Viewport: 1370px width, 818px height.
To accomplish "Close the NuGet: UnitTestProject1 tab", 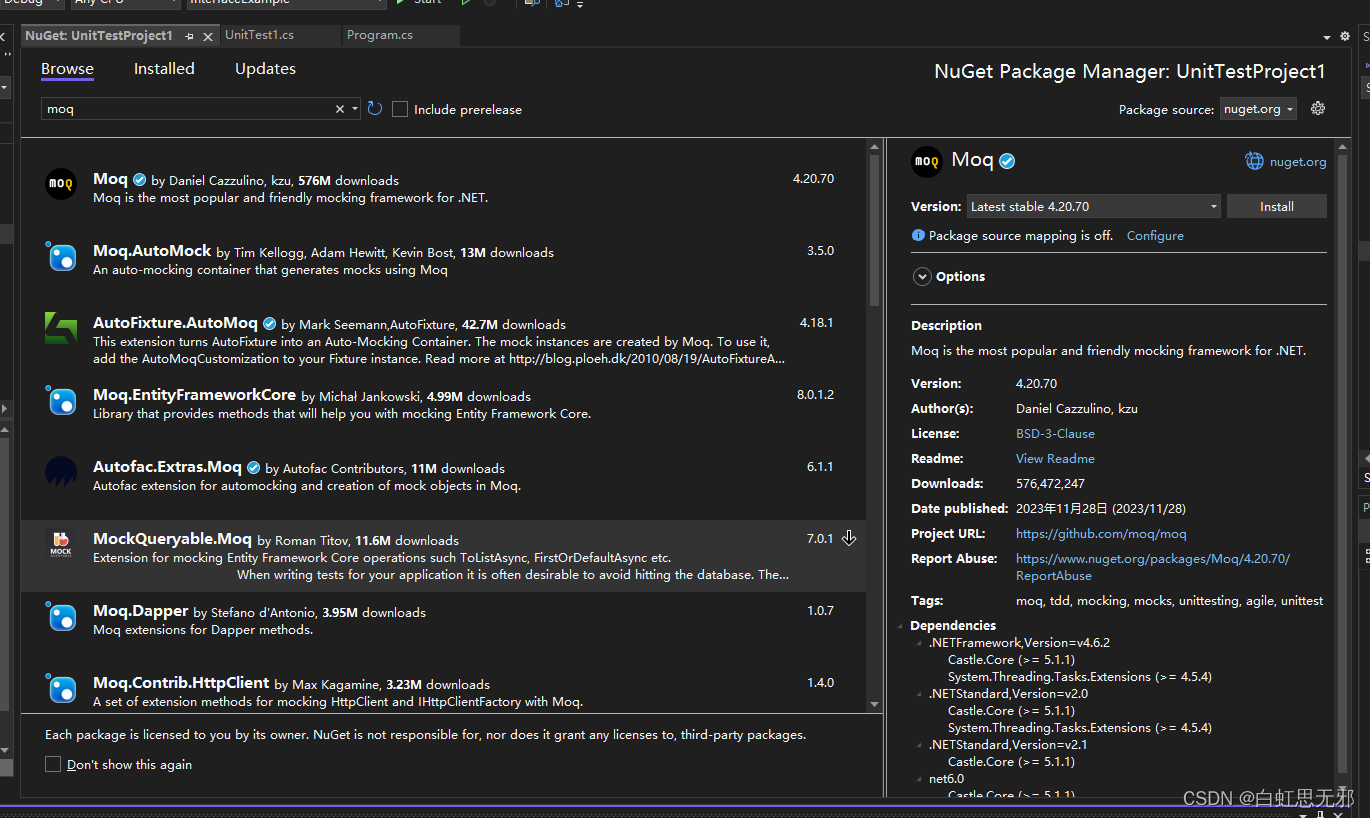I will (208, 36).
